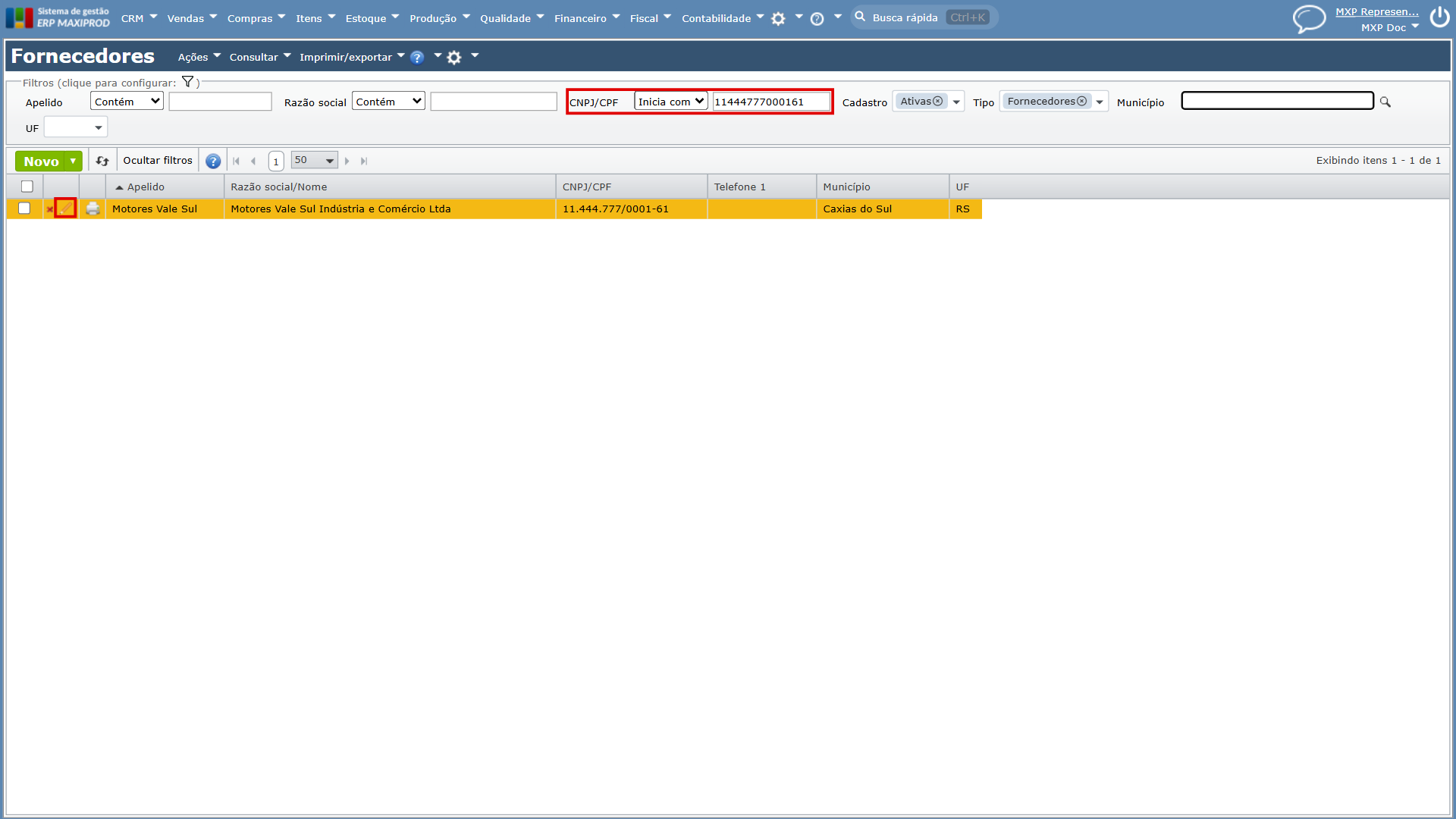1456x819 pixels.
Task: Open the Imprimir/exportar menu
Action: [x=352, y=57]
